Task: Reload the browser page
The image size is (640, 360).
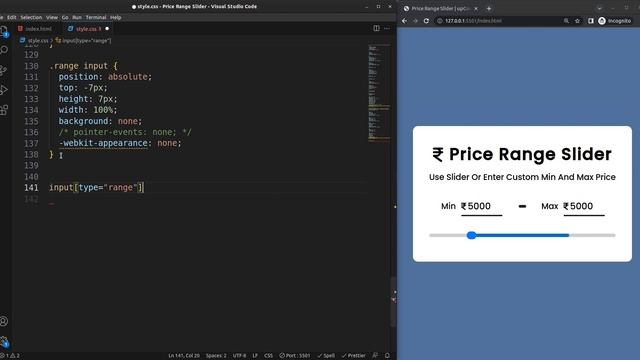Action: [x=426, y=21]
